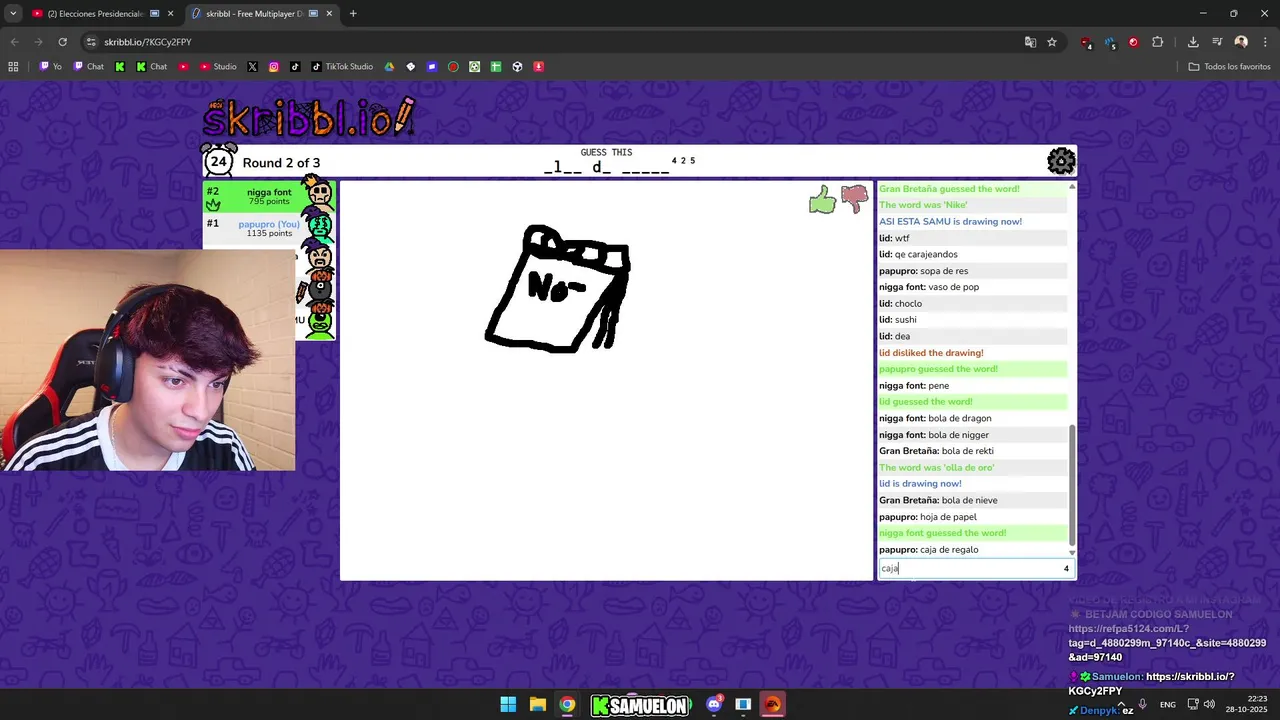Open the tab search dropdown
Viewport: 1280px width, 720px height.
(13, 14)
